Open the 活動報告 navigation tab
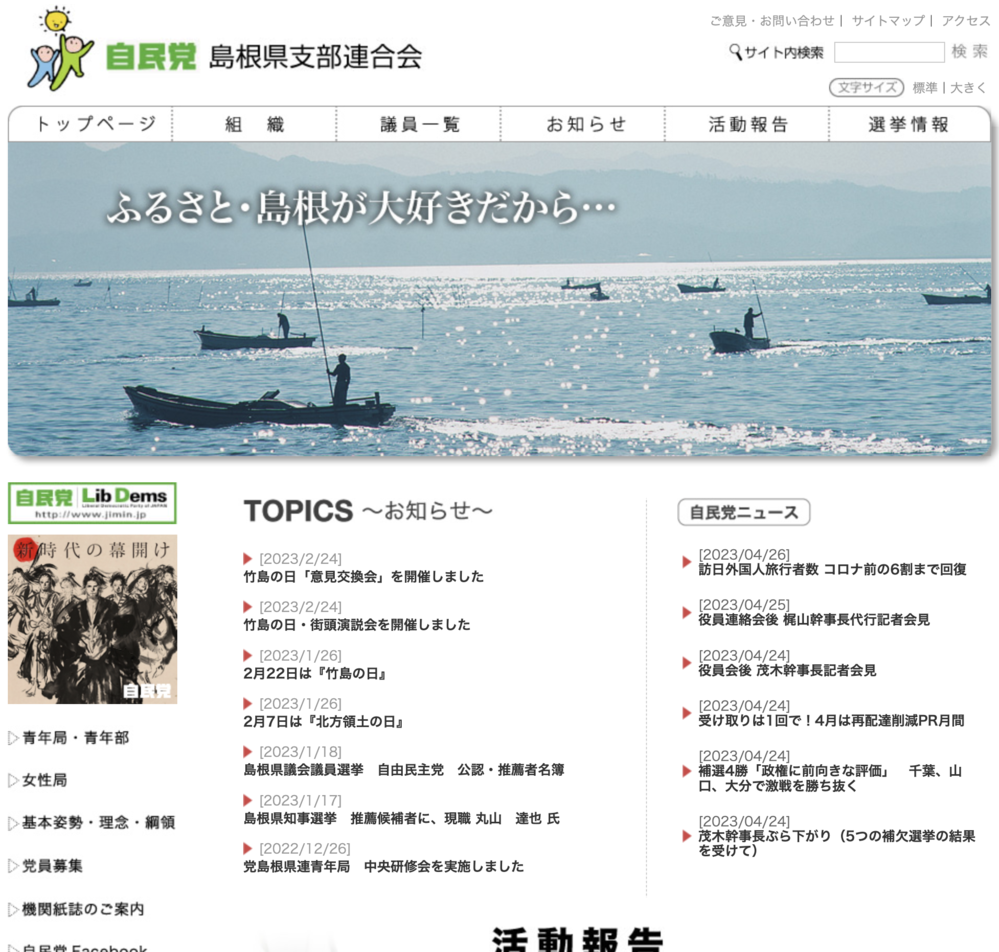This screenshot has height=952, width=999. [x=748, y=125]
